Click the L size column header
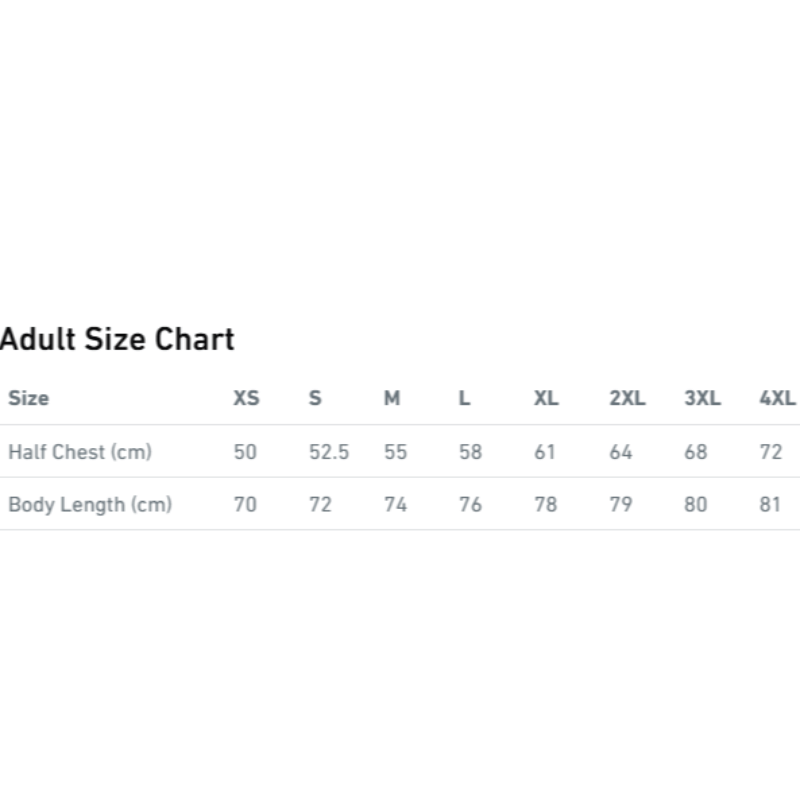This screenshot has height=800, width=800. [464, 398]
